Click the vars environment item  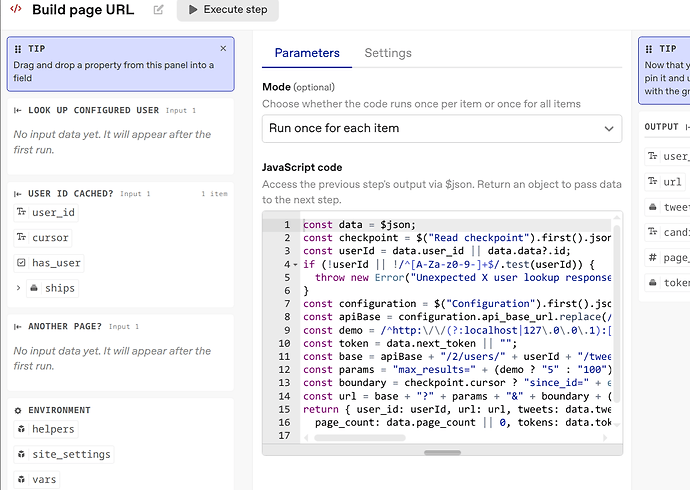pos(37,479)
